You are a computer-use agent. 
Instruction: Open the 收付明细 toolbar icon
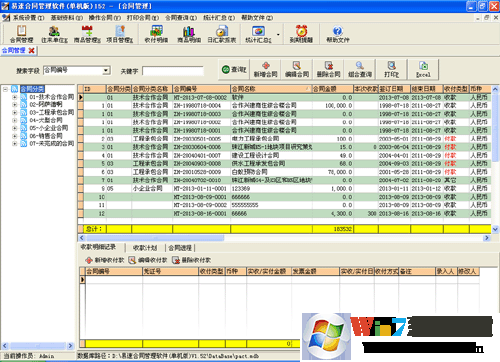coord(156,34)
